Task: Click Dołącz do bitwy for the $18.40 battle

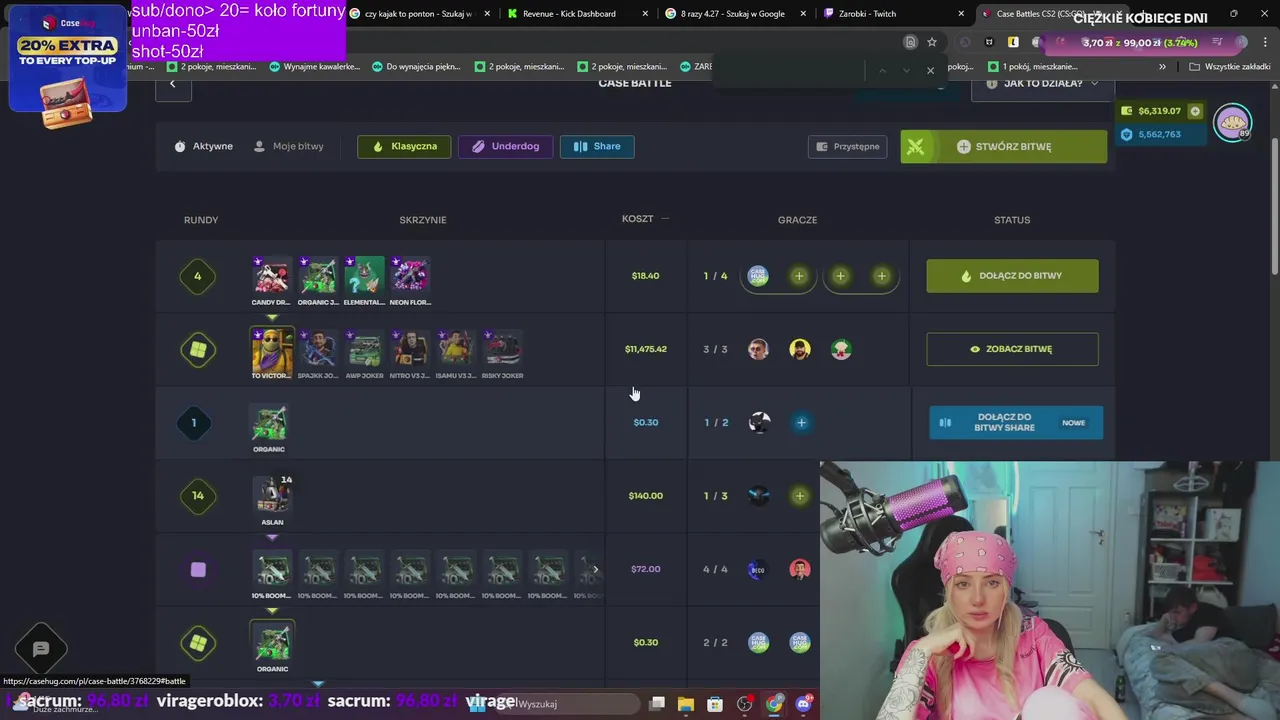Action: tap(1012, 276)
